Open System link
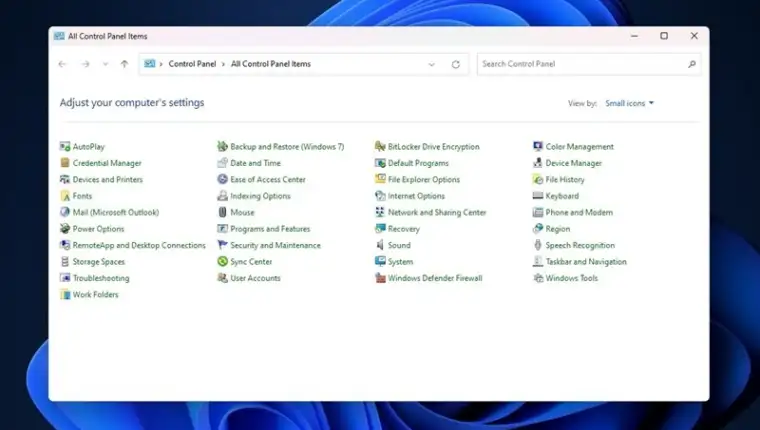The height and width of the screenshot is (430, 760). click(x=400, y=262)
